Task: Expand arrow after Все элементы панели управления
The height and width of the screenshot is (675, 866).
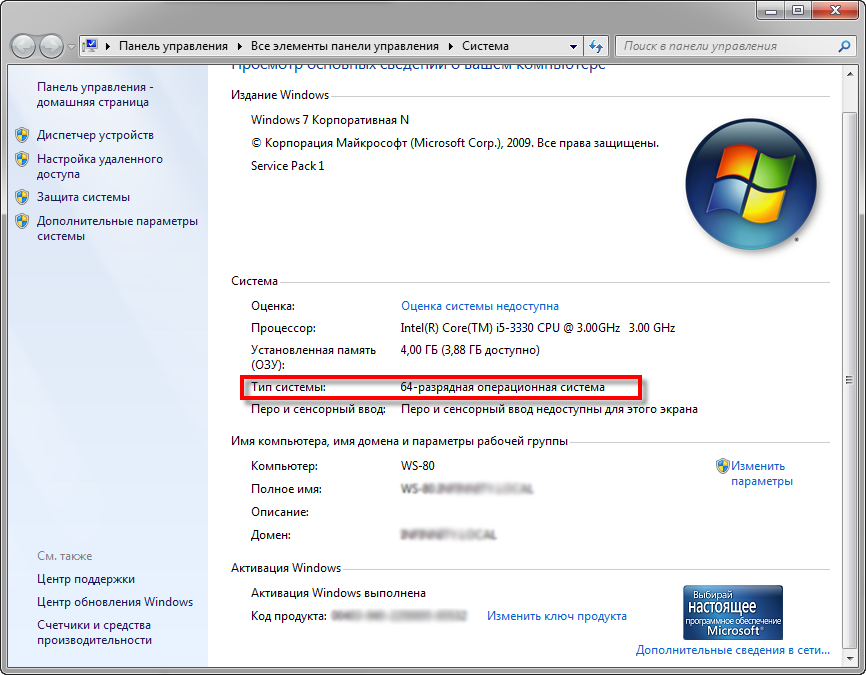Action: (x=451, y=46)
